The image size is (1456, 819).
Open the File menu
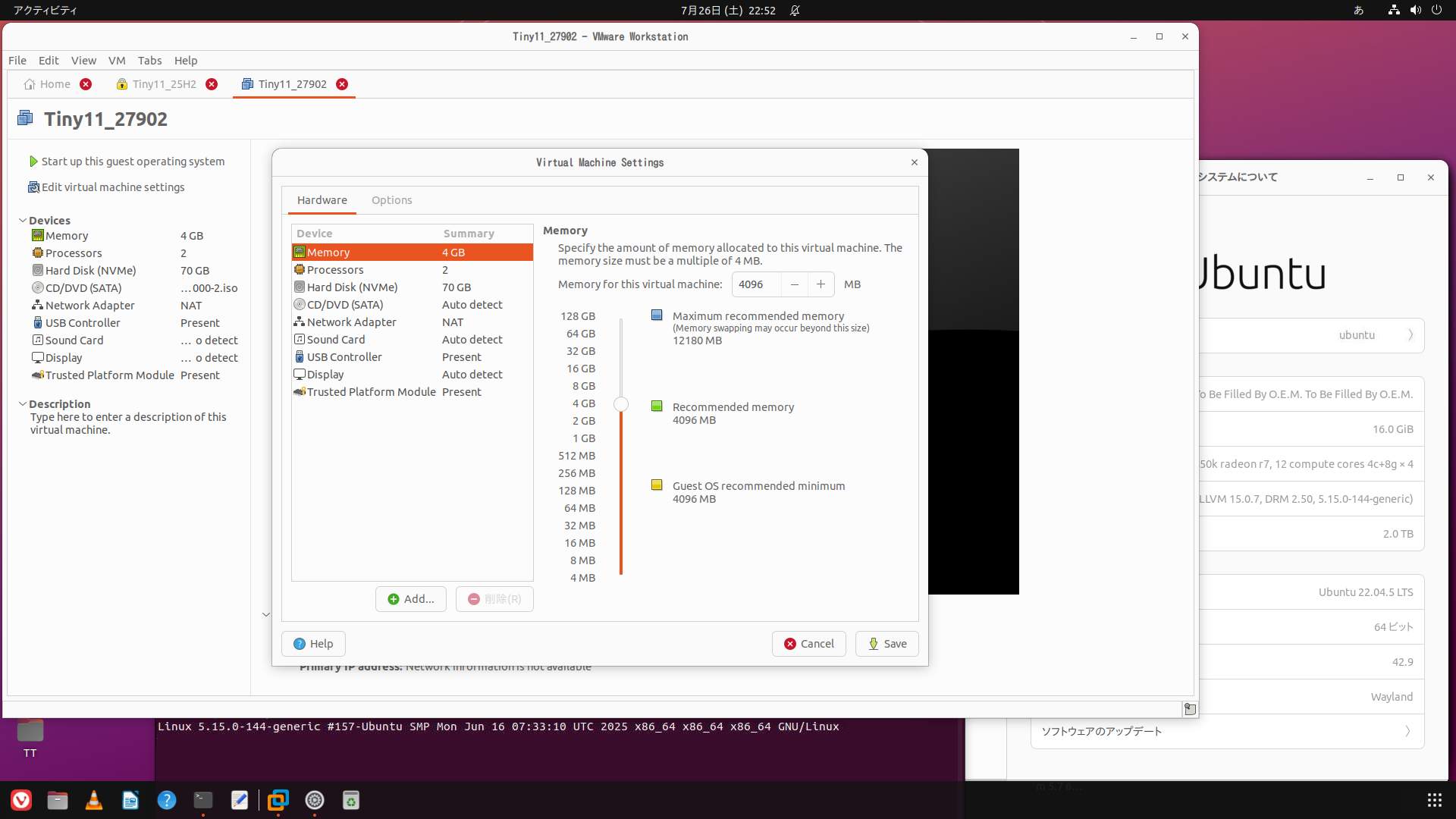coord(17,61)
